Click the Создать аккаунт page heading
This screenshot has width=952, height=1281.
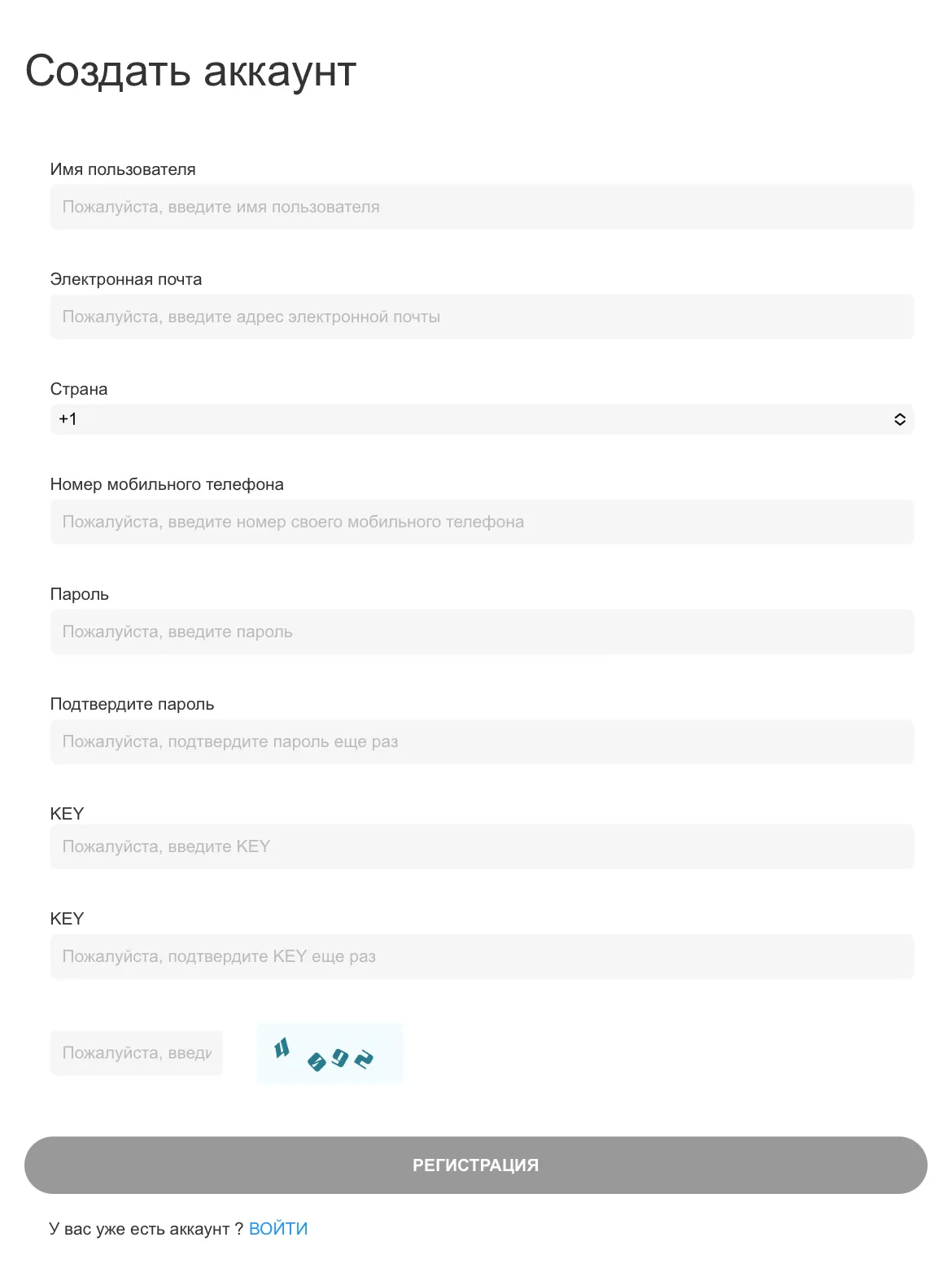point(190,71)
